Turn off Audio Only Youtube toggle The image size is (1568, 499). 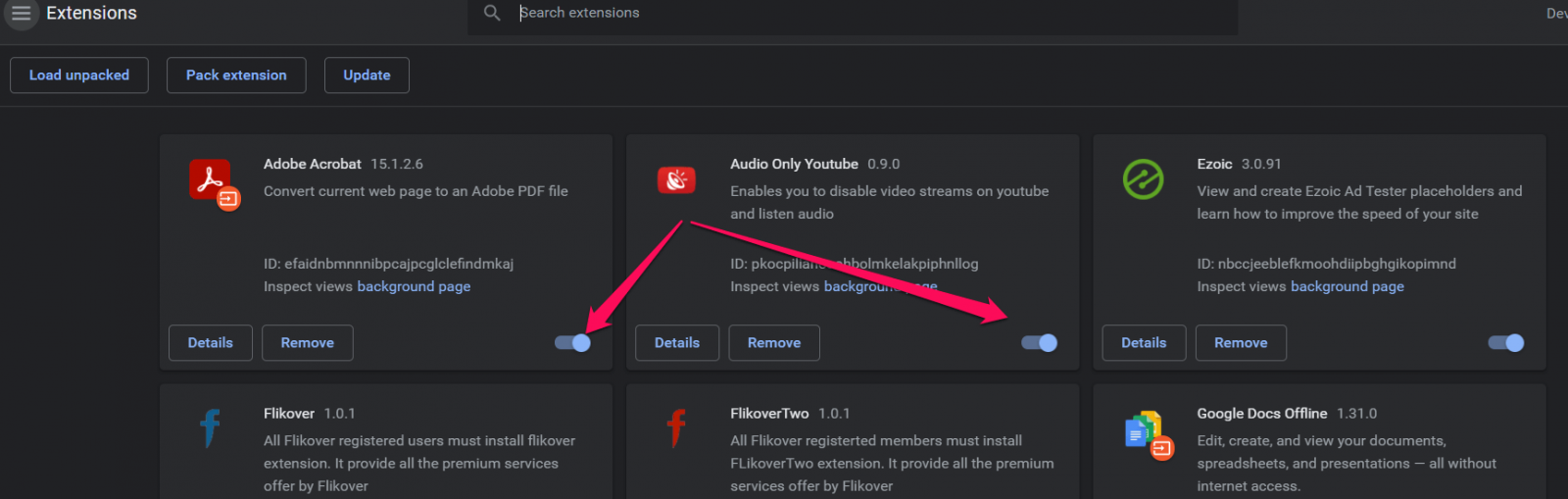click(x=1040, y=343)
